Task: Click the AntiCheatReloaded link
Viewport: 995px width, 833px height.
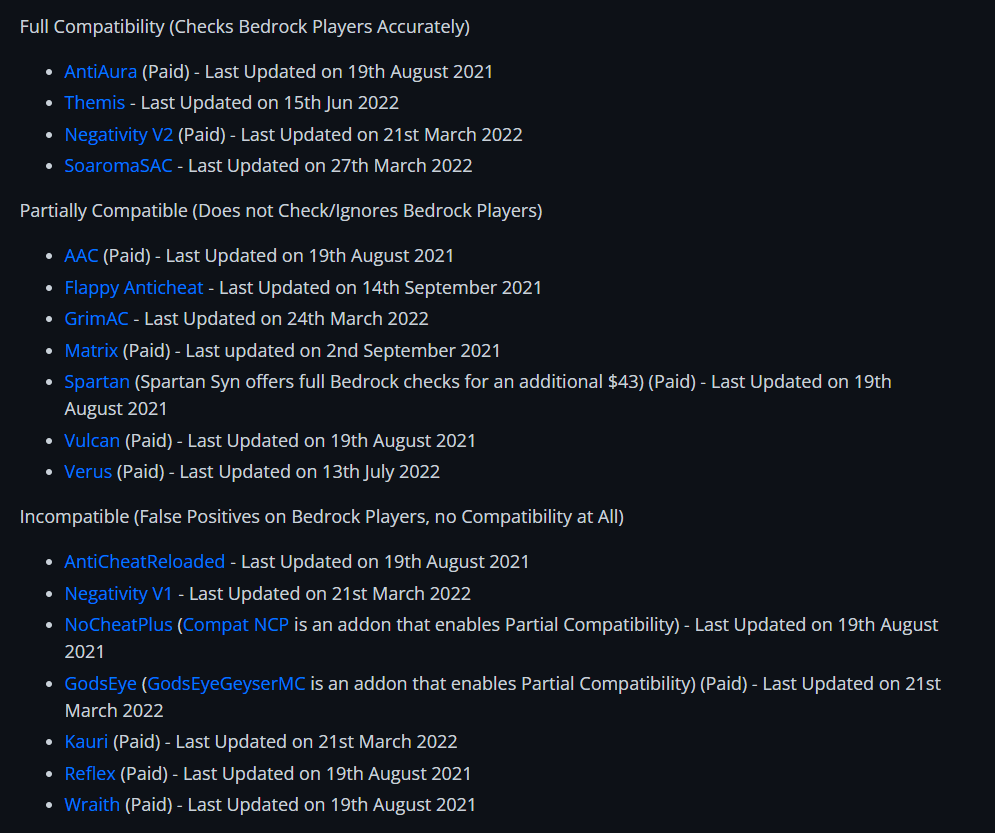Action: coord(145,561)
